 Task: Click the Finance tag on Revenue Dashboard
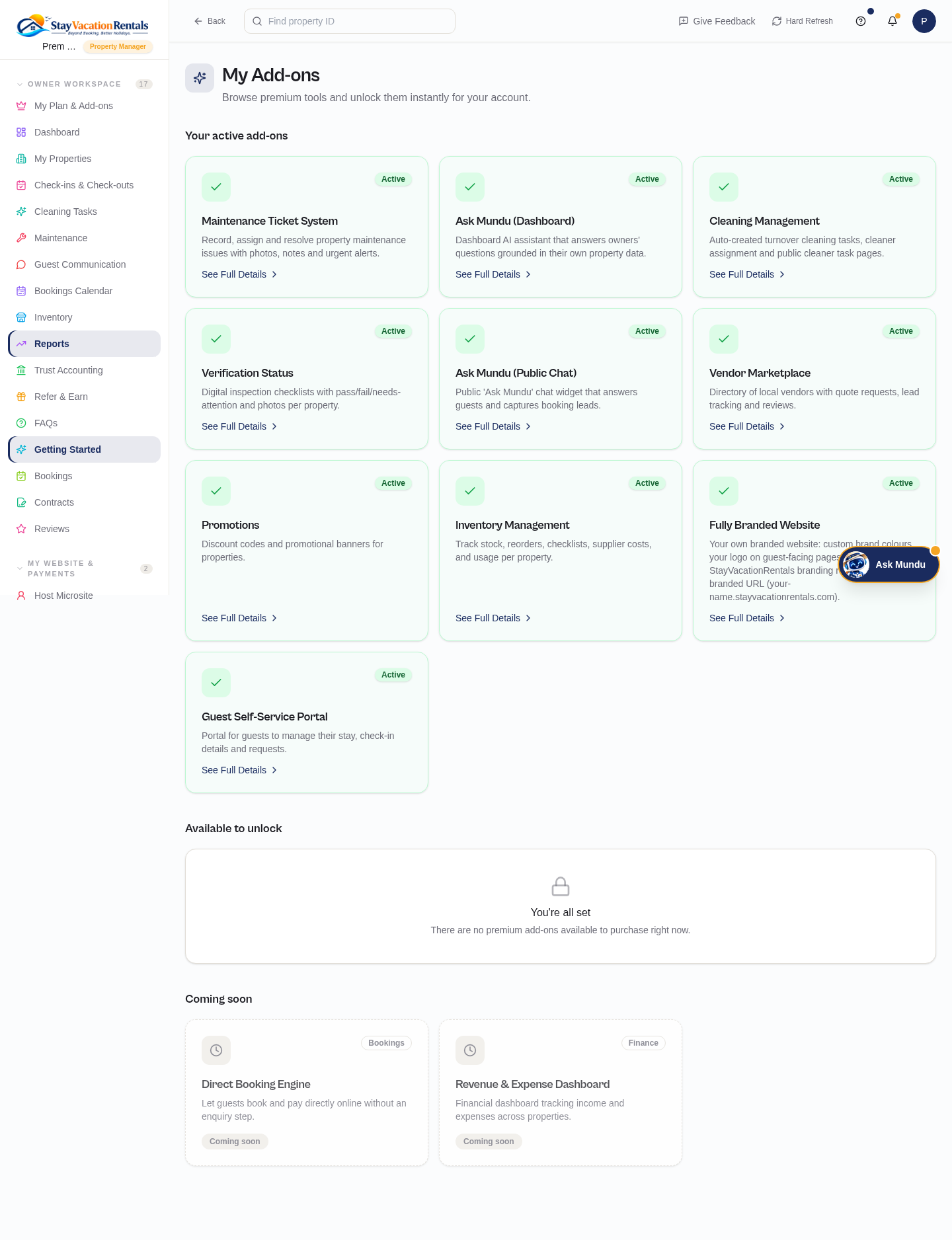[x=643, y=1043]
